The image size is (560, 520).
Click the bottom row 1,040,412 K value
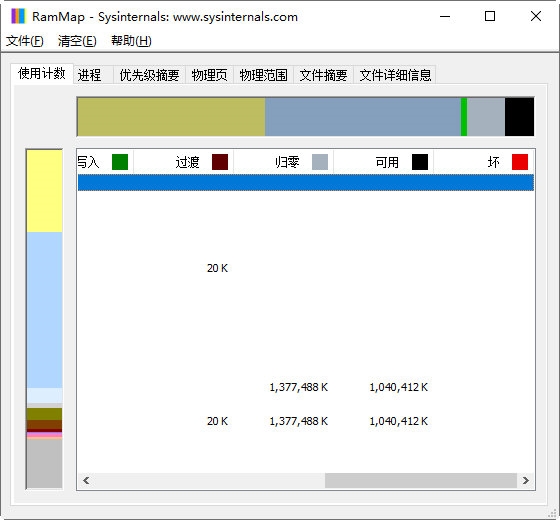[399, 421]
